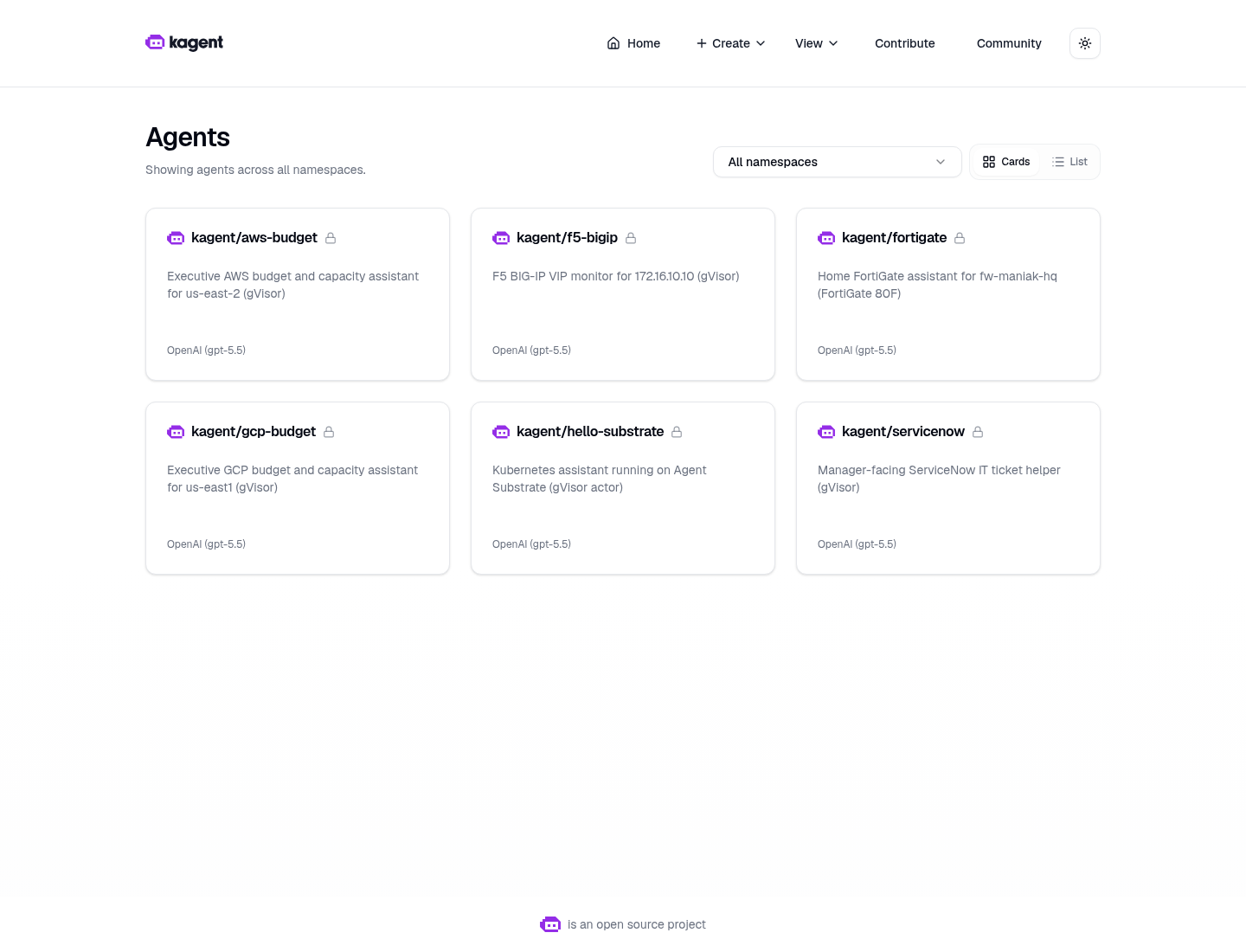Click 'Executive AWS budget and capacity assistant' description
The image size is (1246, 952).
coord(292,285)
